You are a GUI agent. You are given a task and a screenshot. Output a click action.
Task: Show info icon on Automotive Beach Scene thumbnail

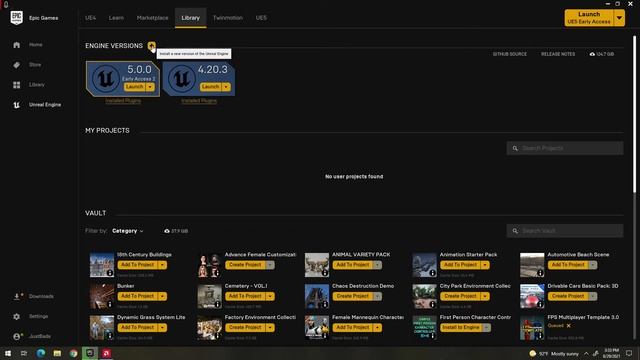point(540,273)
